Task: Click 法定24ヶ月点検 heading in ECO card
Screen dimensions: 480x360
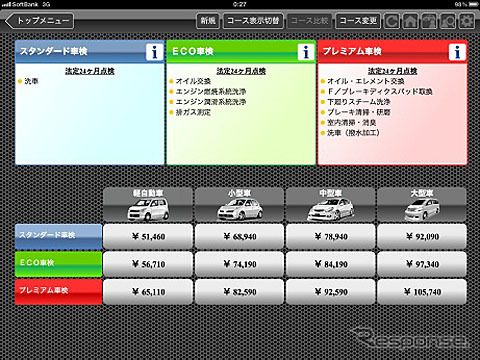Action: (x=241, y=71)
